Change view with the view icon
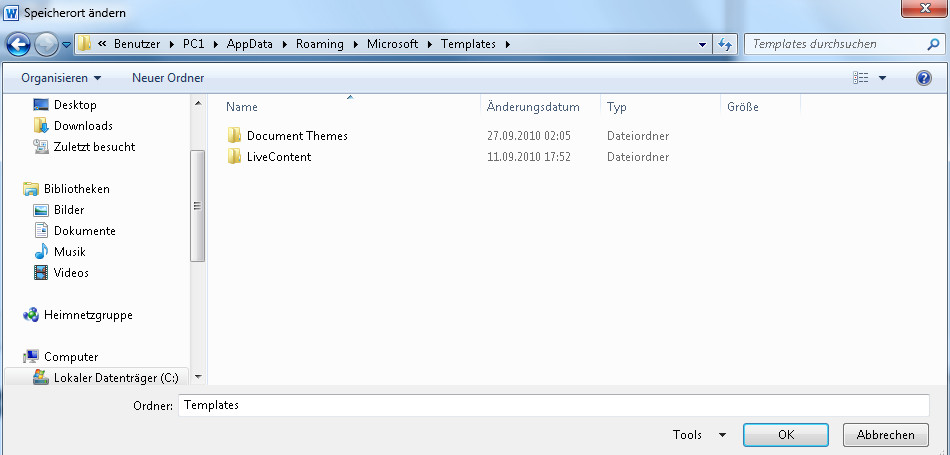The height and width of the screenshot is (455, 950). tap(860, 78)
